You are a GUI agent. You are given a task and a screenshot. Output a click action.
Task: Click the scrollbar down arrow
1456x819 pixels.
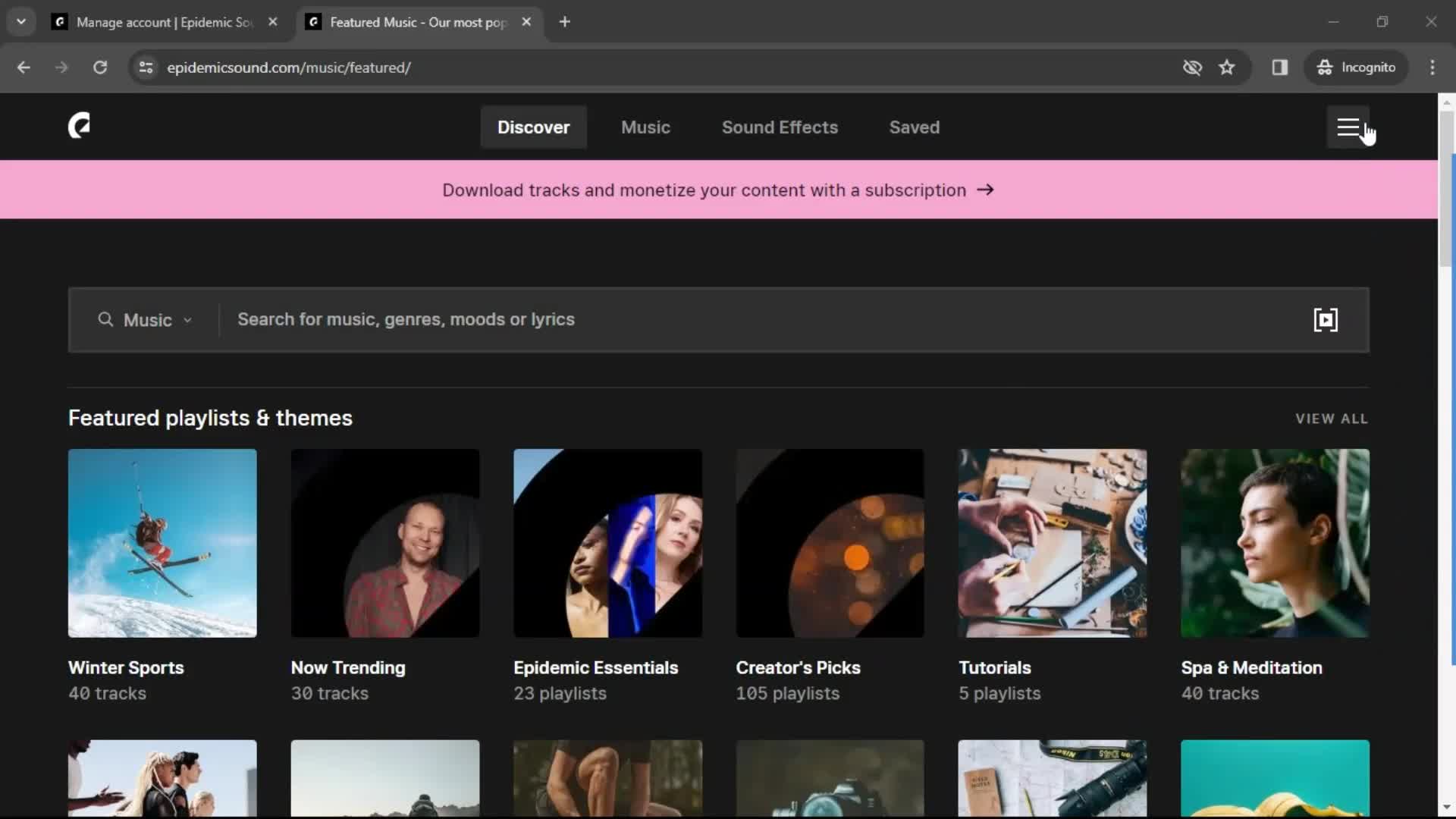[x=1446, y=808]
